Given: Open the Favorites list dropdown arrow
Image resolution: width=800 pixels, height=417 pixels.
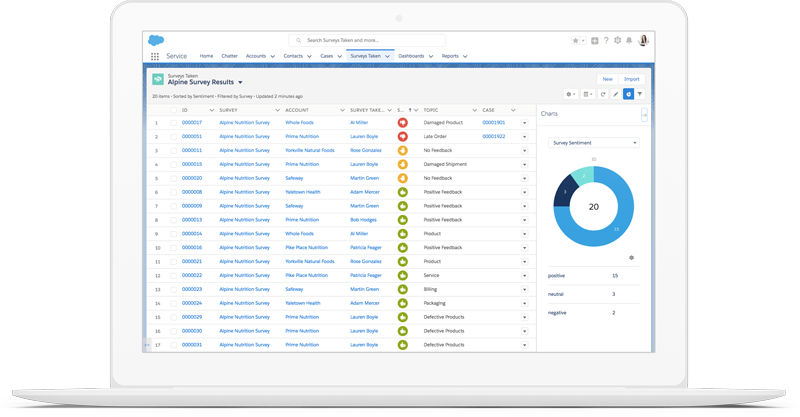Looking at the screenshot, I should click(x=583, y=41).
